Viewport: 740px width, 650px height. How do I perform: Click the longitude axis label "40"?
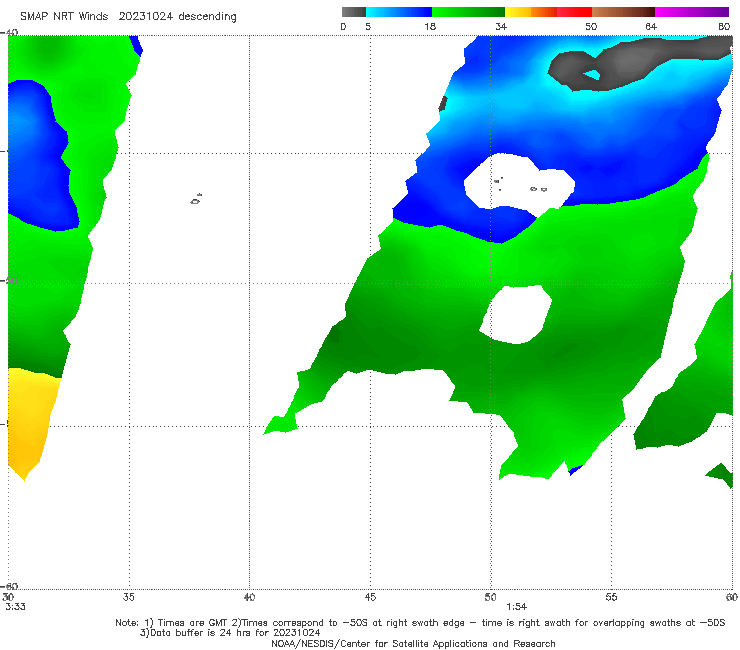(249, 597)
